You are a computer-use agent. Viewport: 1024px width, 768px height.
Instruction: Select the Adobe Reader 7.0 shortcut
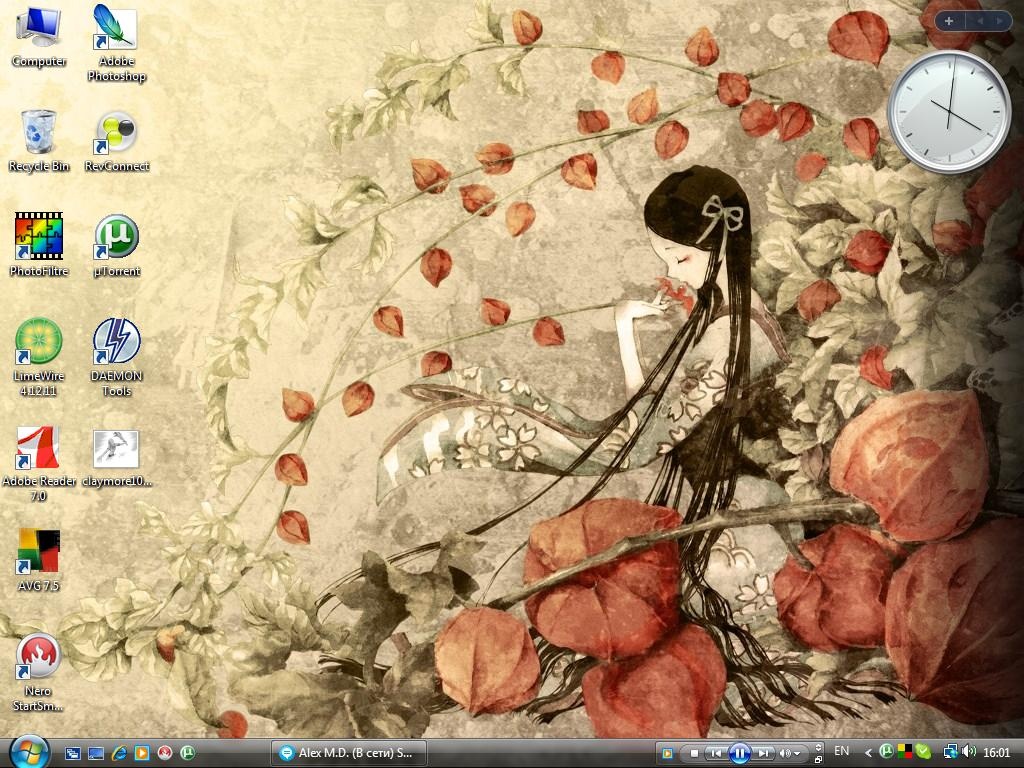[x=39, y=464]
